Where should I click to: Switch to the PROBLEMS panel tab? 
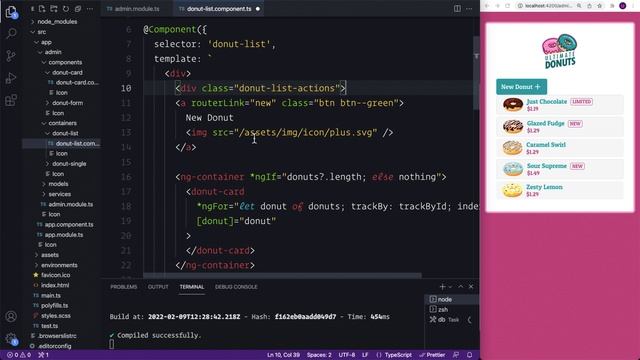click(x=124, y=287)
